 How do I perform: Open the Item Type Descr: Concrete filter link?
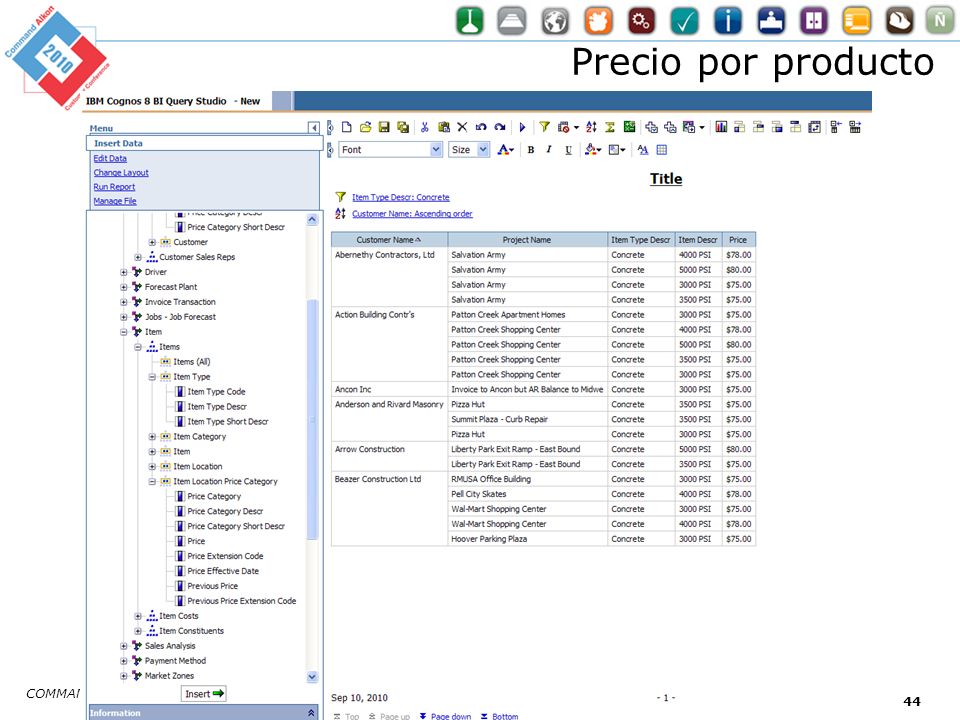(400, 197)
